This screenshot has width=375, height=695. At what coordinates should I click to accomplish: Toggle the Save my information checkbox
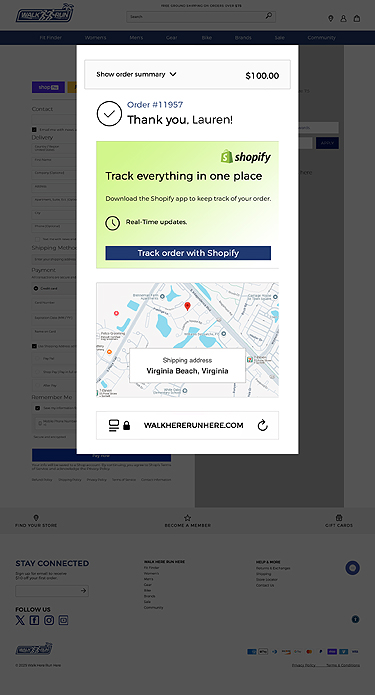(x=38, y=408)
